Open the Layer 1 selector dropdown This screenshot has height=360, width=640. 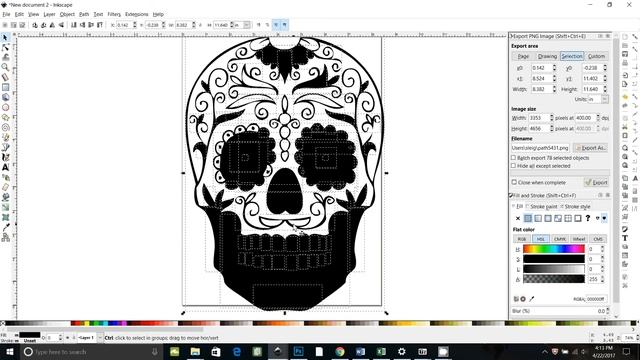click(100, 338)
